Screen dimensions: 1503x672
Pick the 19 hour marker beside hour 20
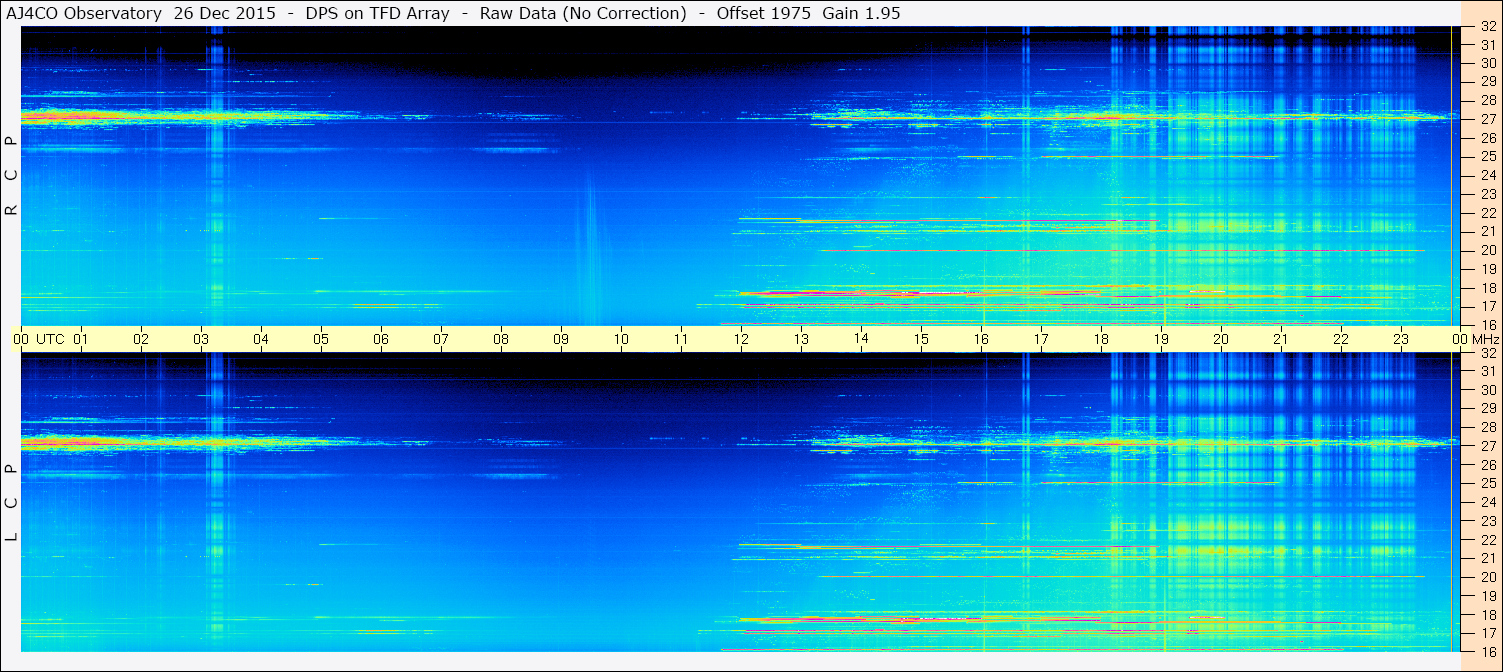(x=1161, y=339)
